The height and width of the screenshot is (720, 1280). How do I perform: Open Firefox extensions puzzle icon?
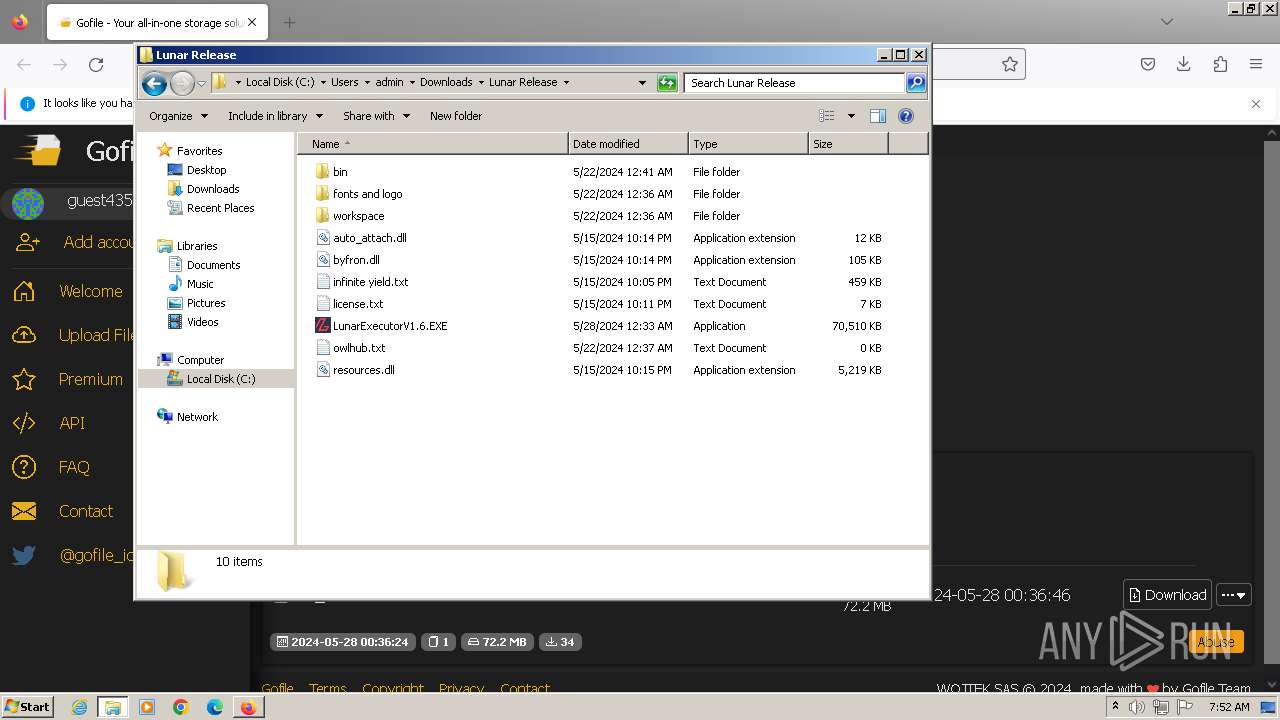[1220, 64]
